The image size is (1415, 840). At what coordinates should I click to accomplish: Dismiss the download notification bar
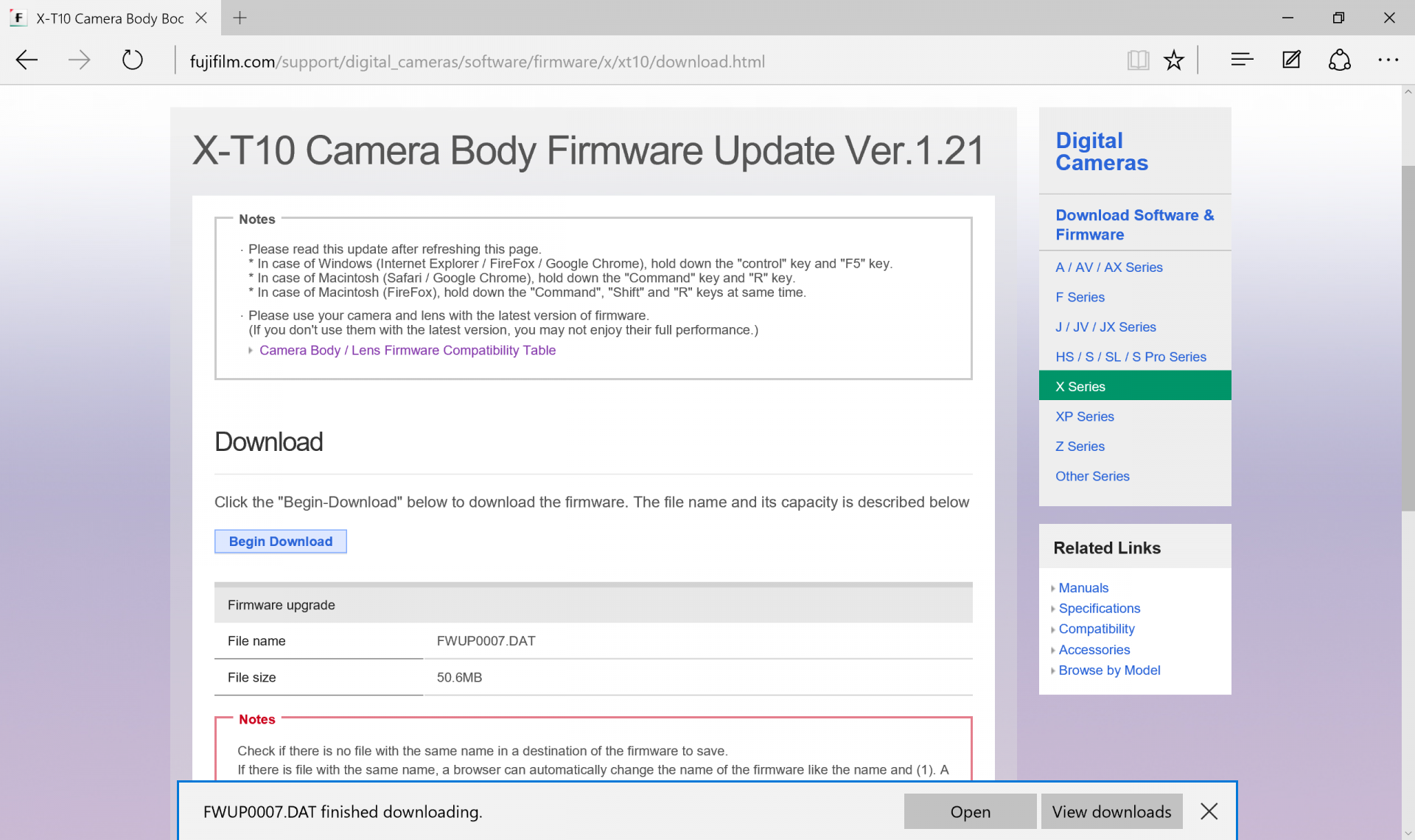(x=1209, y=811)
